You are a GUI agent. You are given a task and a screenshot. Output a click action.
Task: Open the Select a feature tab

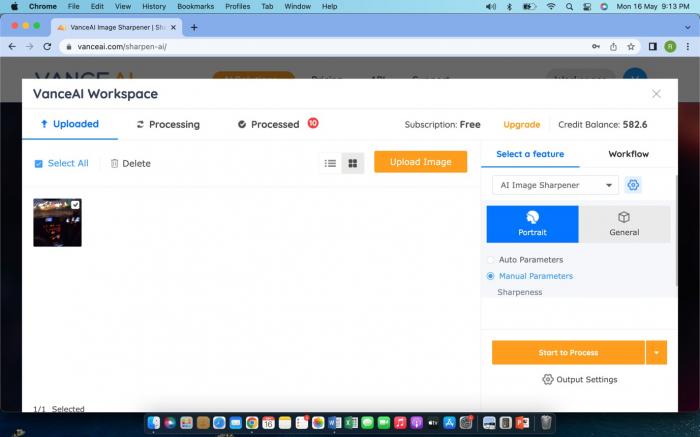pos(530,154)
